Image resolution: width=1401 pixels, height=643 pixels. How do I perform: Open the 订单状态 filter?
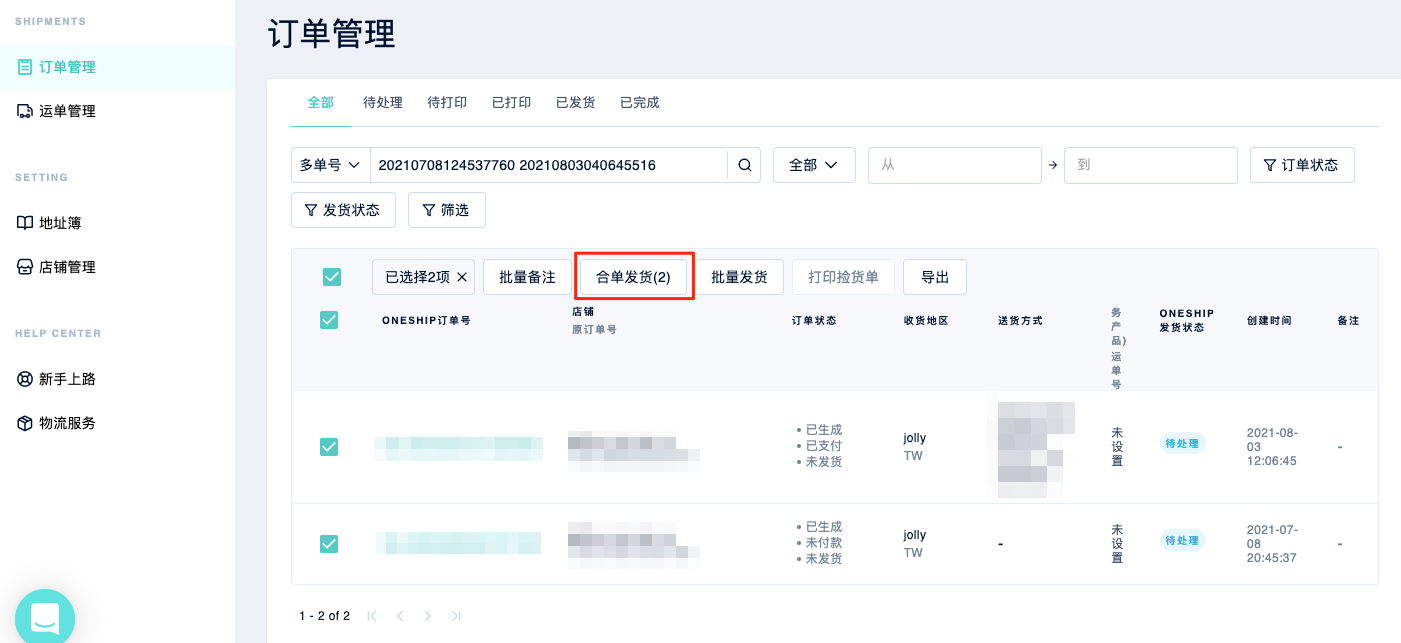[x=1302, y=165]
